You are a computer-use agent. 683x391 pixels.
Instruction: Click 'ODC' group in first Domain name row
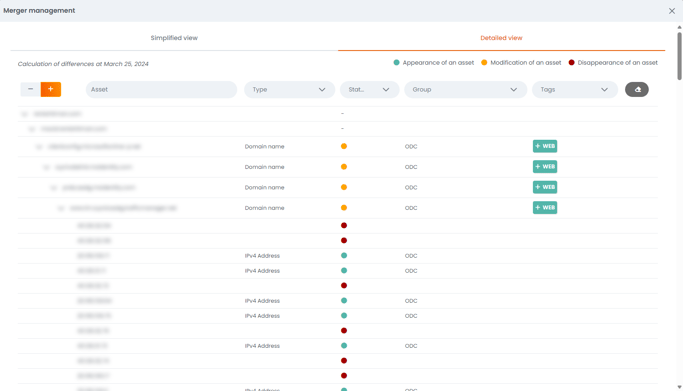(x=411, y=147)
